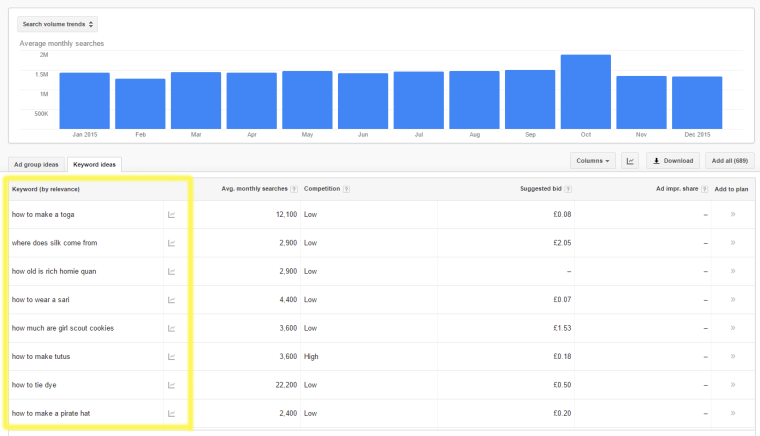Screen dimensions: 760x436
Task: Show trend chart for how to tie dye
Action: (x=172, y=385)
